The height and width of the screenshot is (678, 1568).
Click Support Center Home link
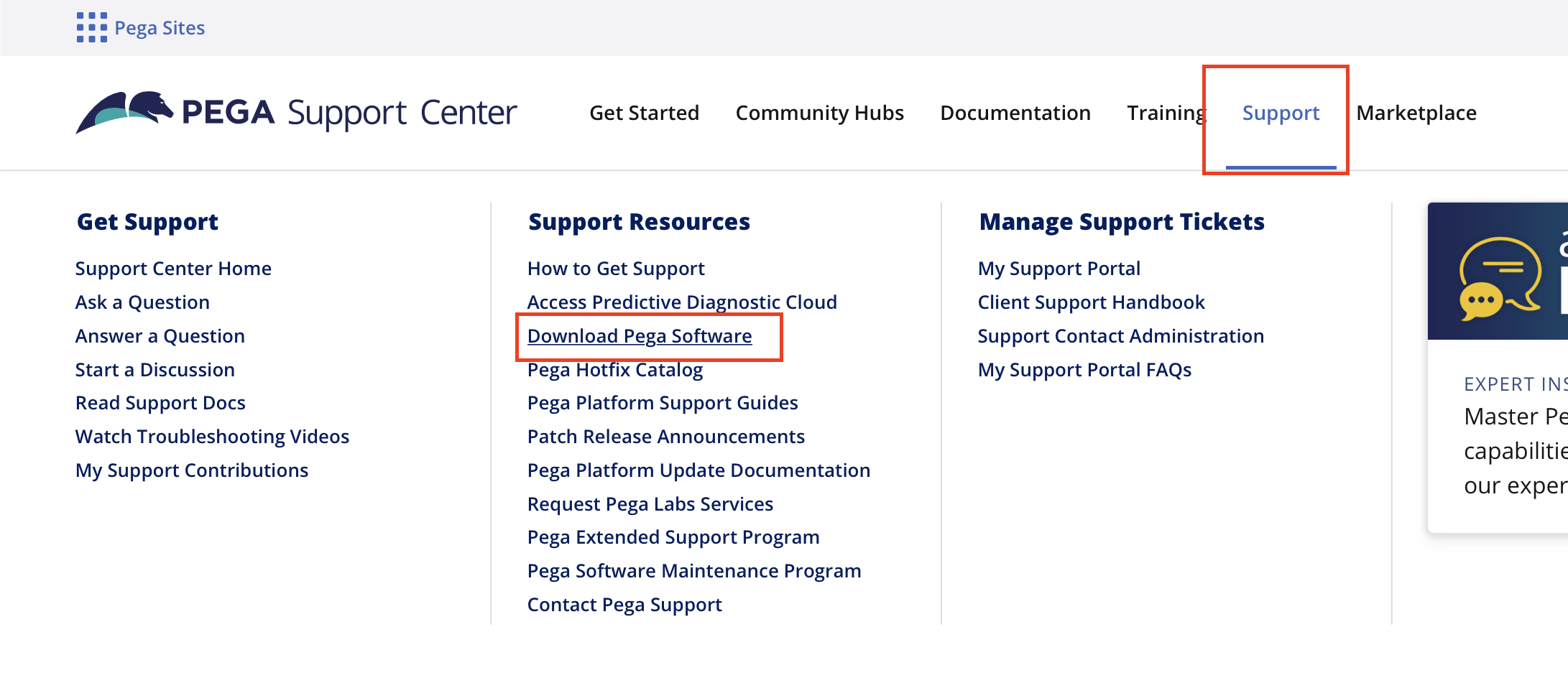(173, 268)
